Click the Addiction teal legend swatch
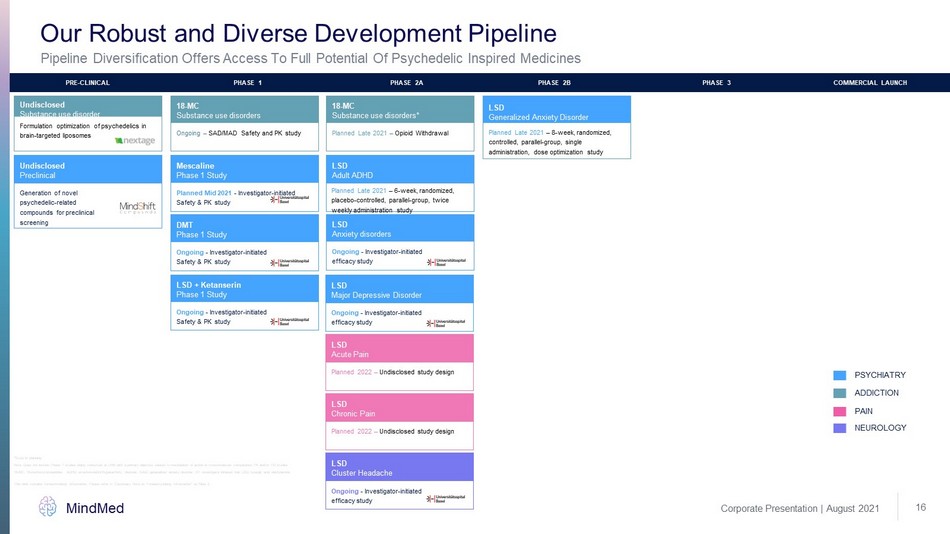950x534 pixels. coord(840,393)
